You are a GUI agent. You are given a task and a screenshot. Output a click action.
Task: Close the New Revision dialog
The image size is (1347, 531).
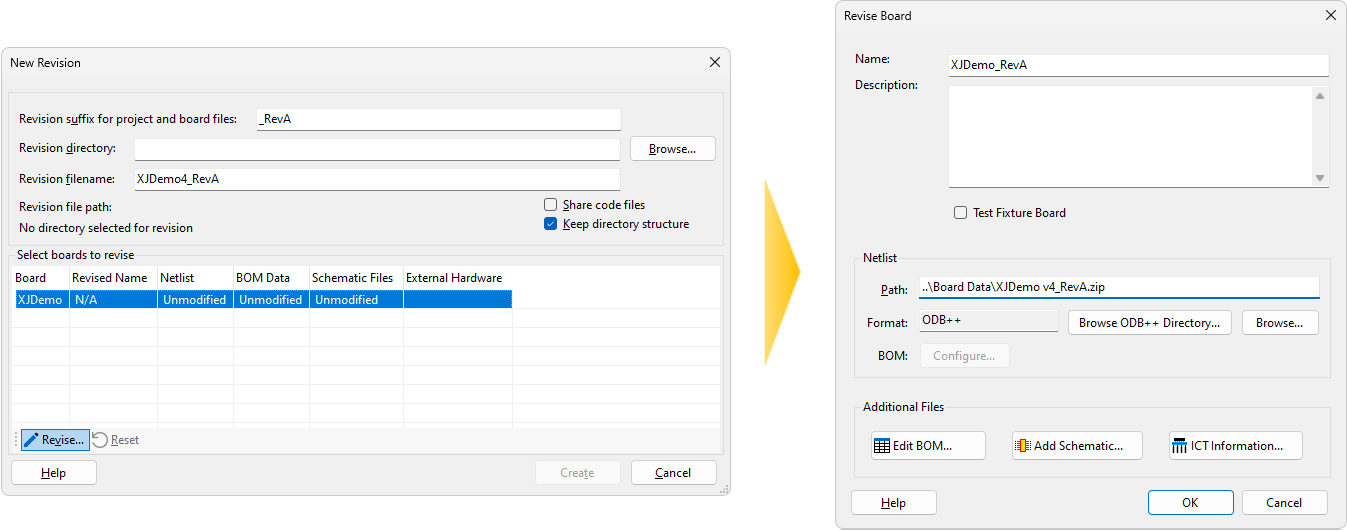[x=714, y=62]
